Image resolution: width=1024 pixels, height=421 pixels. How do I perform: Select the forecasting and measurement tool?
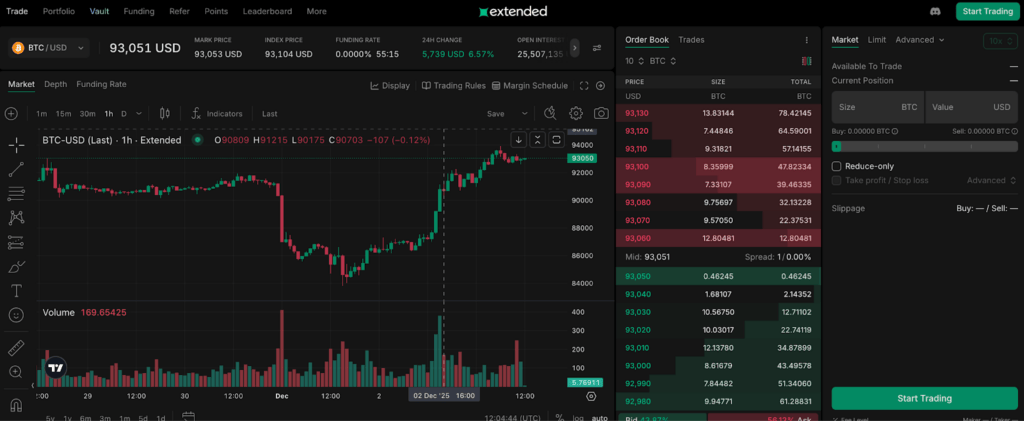[x=16, y=242]
